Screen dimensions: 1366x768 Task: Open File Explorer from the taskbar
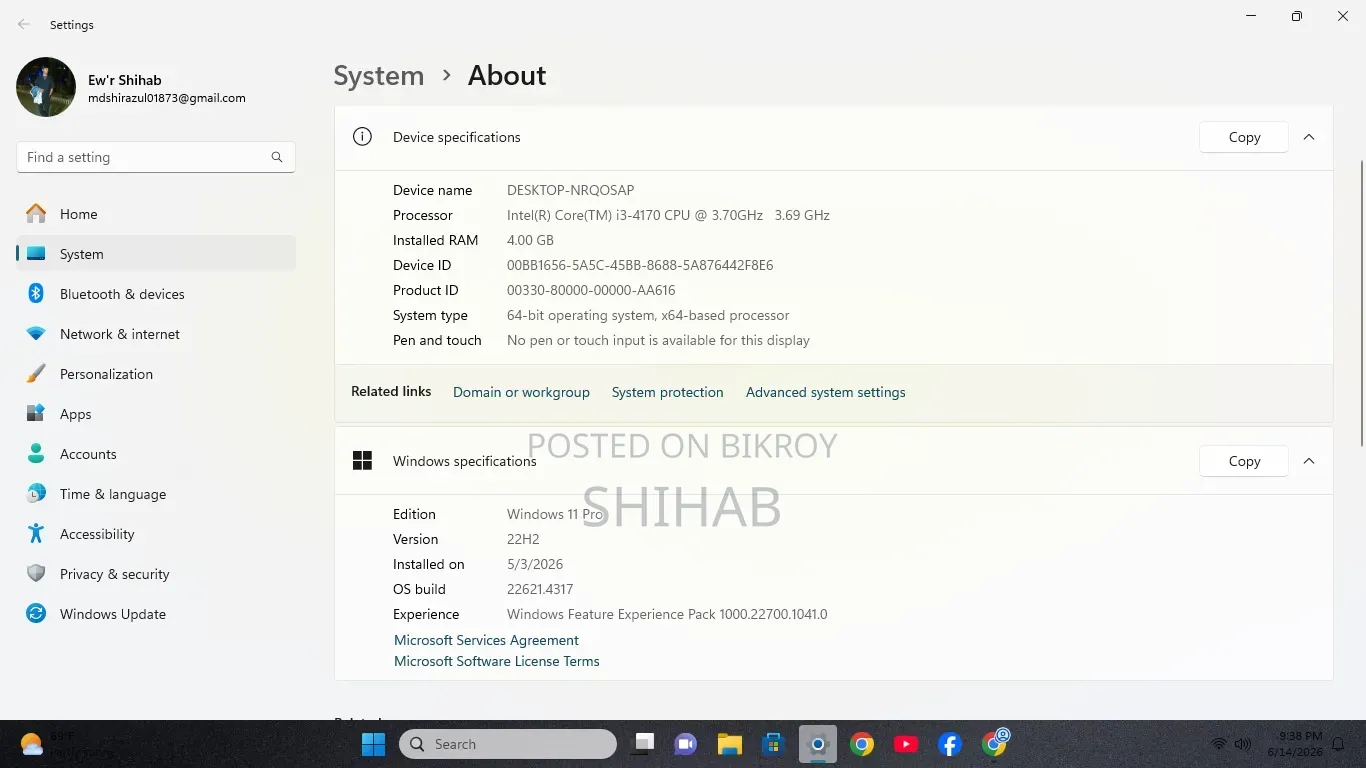click(x=729, y=744)
